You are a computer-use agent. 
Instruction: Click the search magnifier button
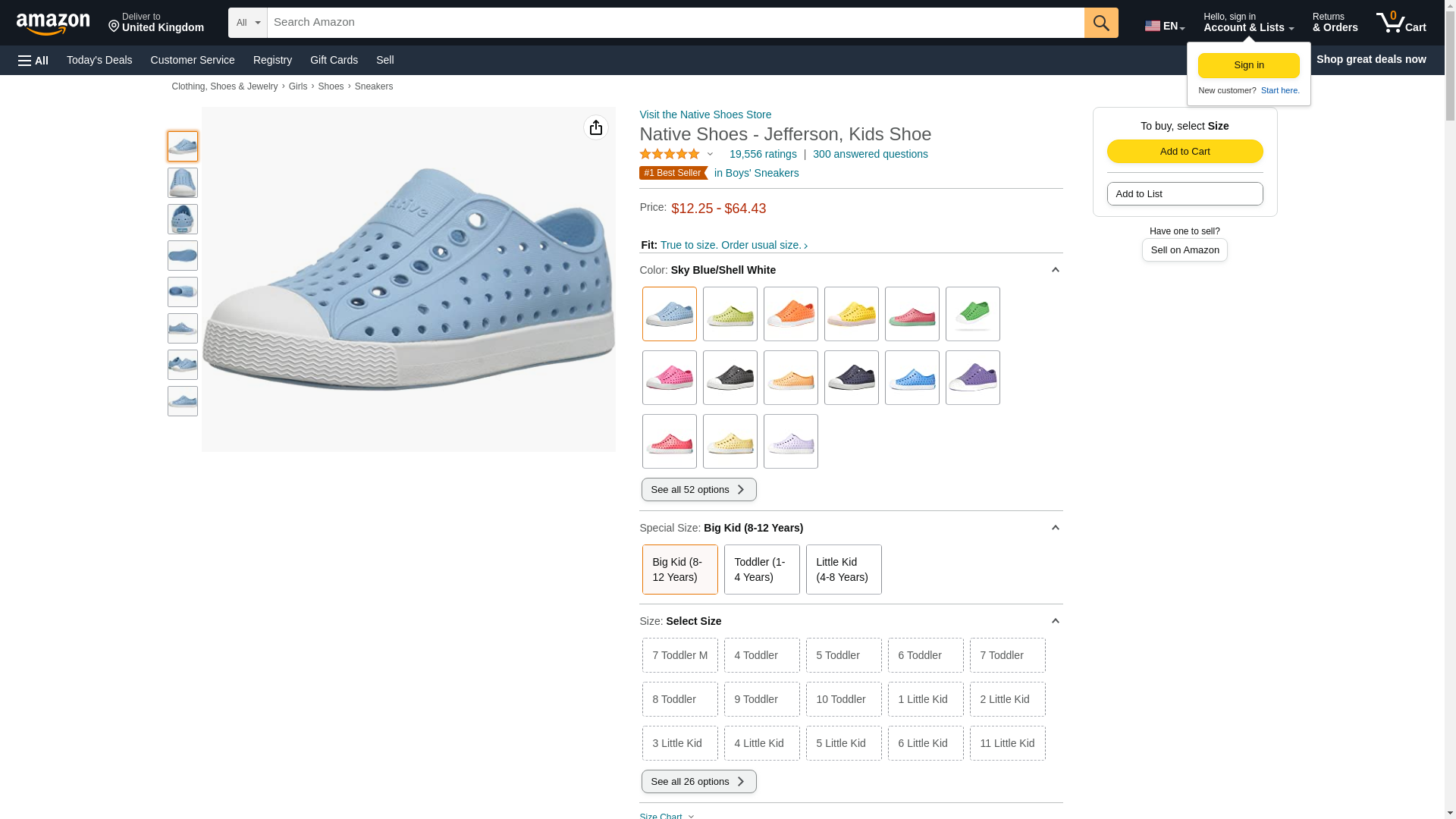point(1100,23)
